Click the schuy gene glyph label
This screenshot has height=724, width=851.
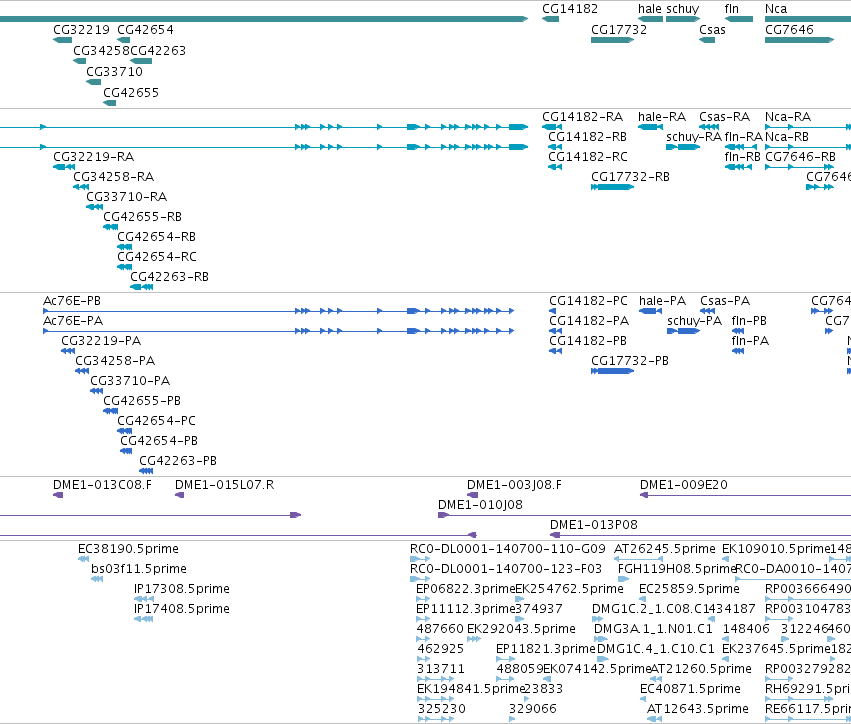point(683,9)
